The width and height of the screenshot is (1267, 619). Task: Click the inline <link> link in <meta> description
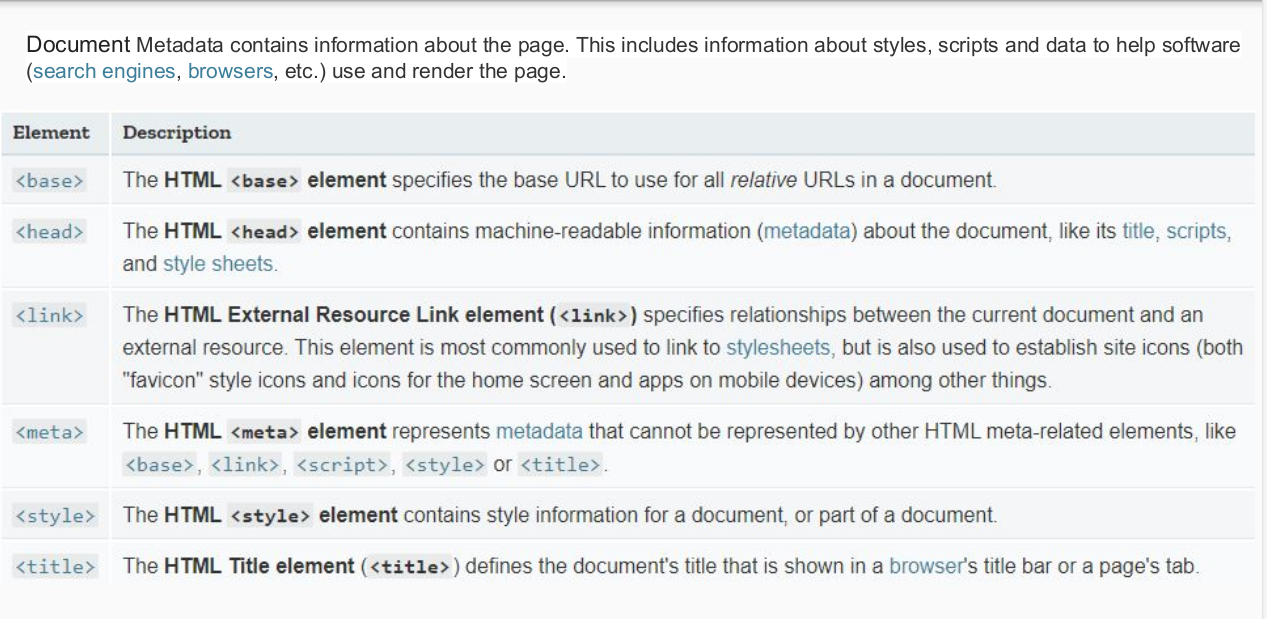[x=245, y=465]
